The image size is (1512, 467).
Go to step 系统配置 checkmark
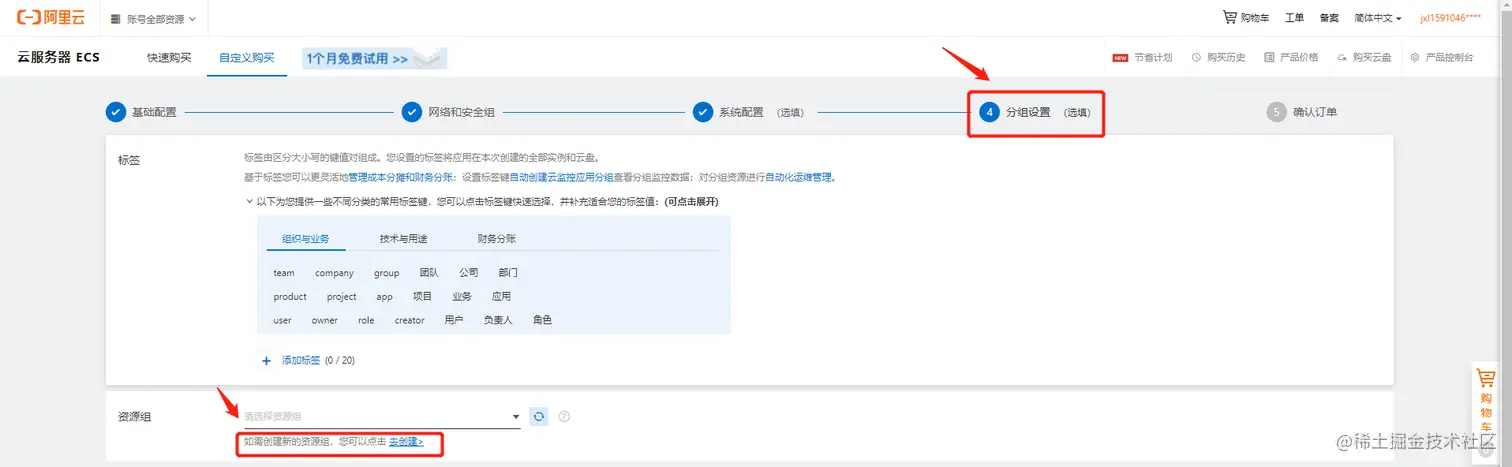click(703, 112)
